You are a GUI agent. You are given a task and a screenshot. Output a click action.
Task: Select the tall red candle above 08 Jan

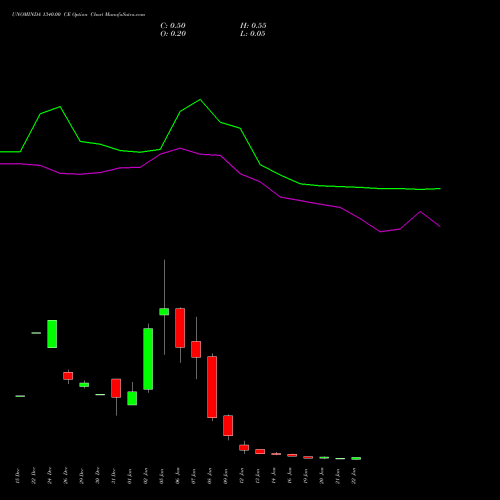pyautogui.click(x=212, y=387)
